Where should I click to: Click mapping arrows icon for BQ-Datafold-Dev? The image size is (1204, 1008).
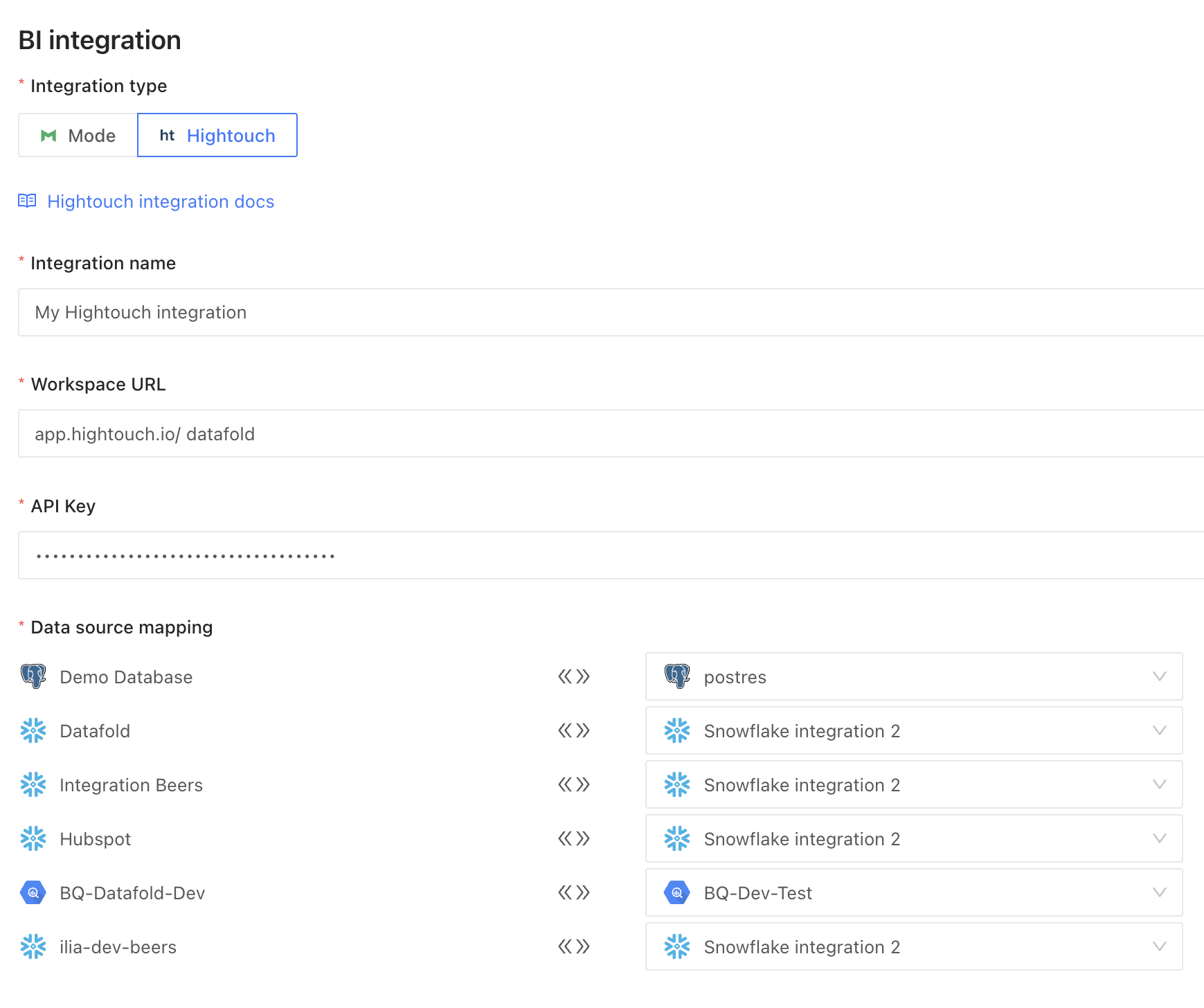[x=574, y=892]
